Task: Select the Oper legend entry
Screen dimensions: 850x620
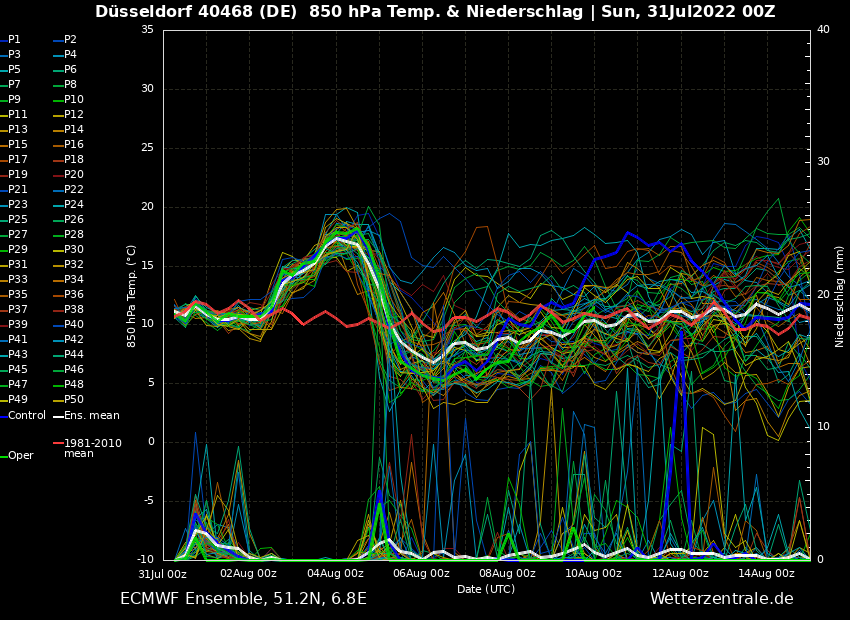Action: (x=21, y=456)
